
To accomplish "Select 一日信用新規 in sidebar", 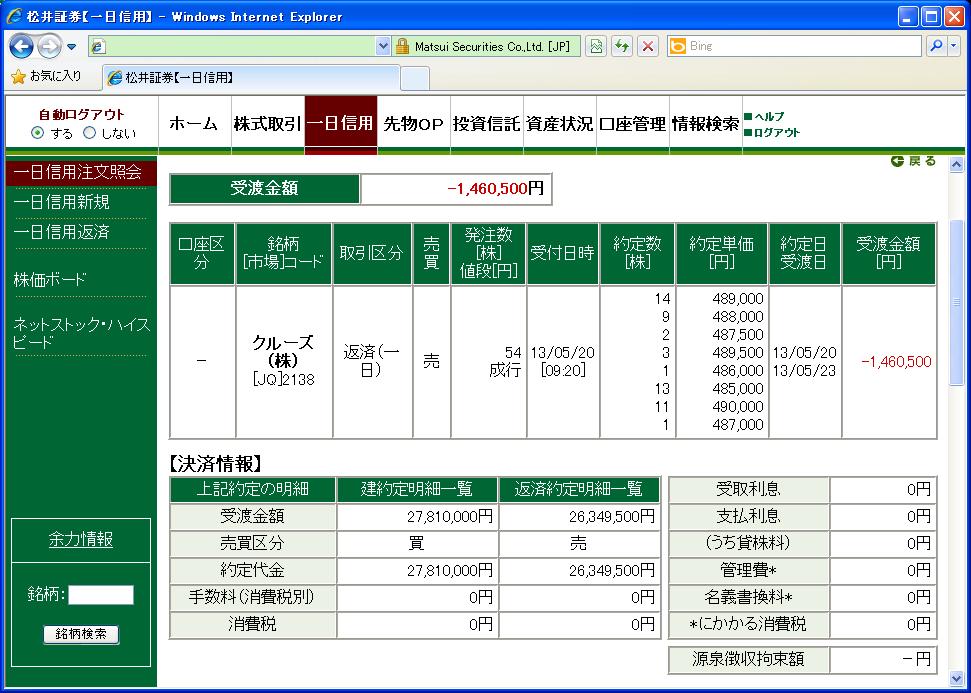I will (61, 202).
